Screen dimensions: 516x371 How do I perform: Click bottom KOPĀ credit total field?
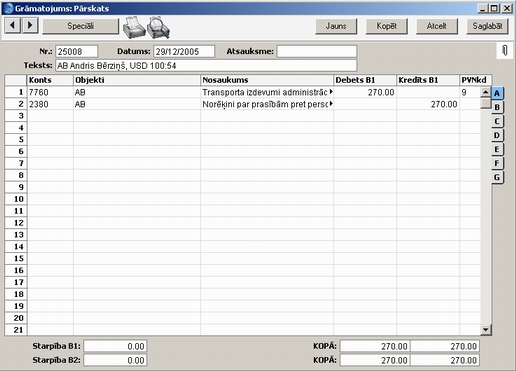(x=445, y=360)
